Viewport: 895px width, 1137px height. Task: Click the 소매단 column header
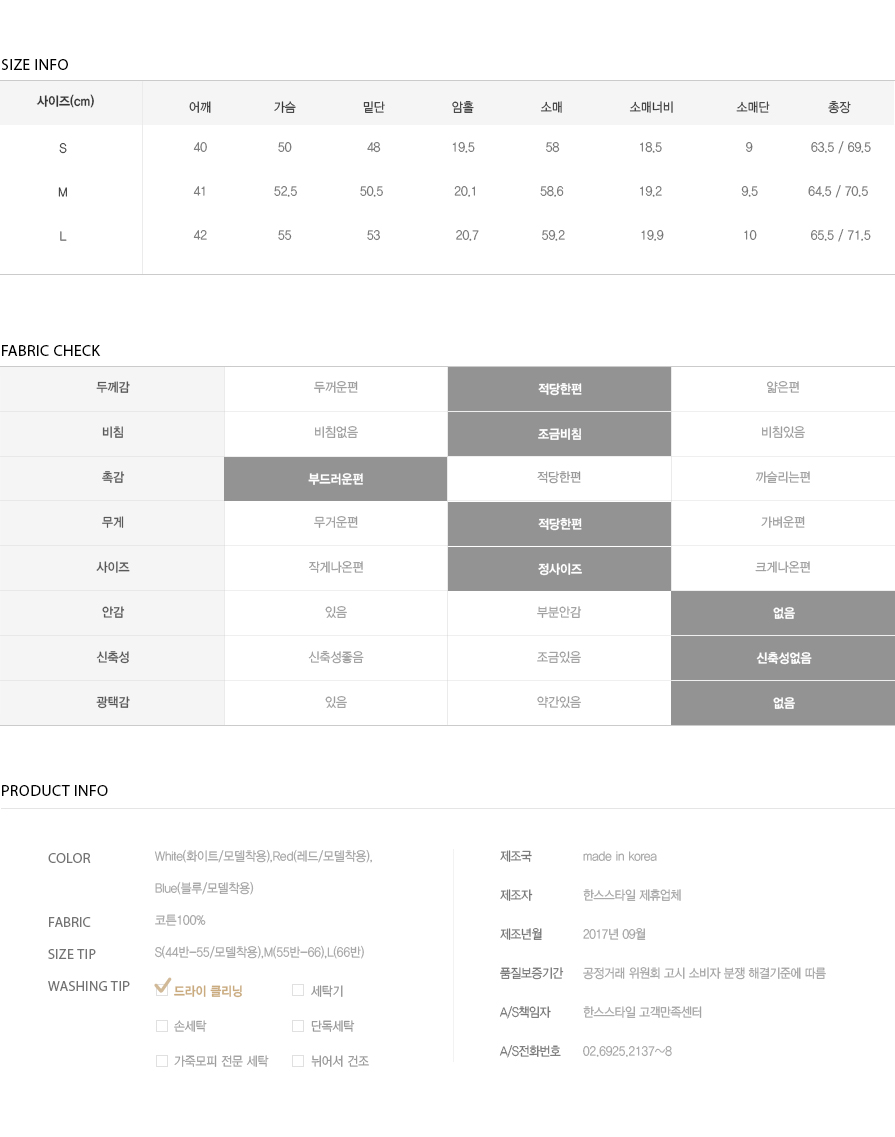coord(753,107)
